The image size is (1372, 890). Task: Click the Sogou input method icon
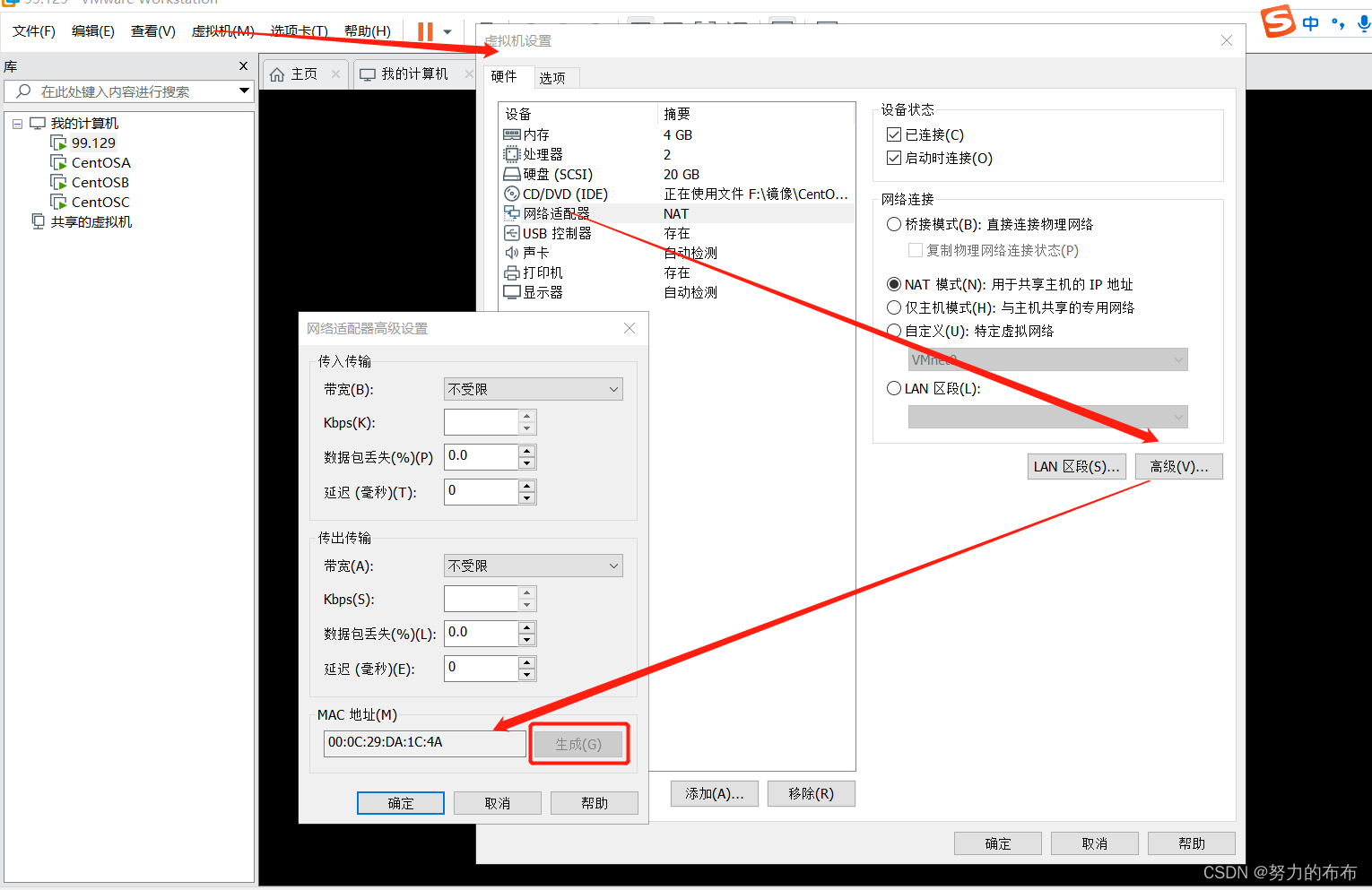(x=1278, y=21)
